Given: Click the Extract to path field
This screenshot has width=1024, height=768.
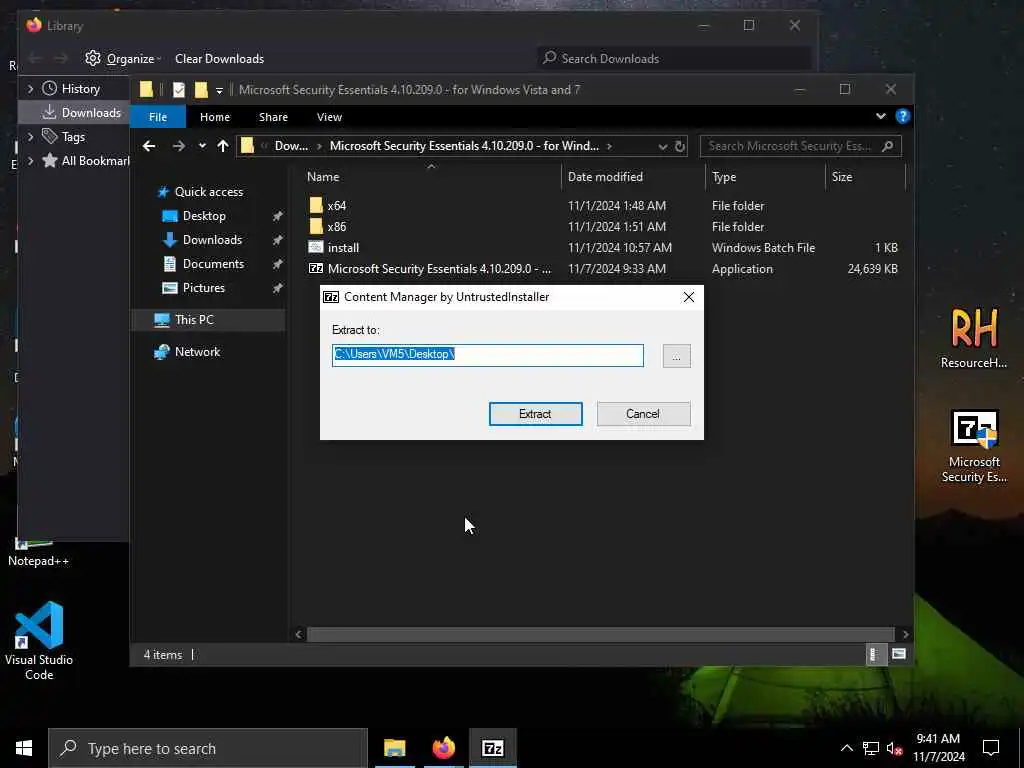Looking at the screenshot, I should tap(488, 355).
